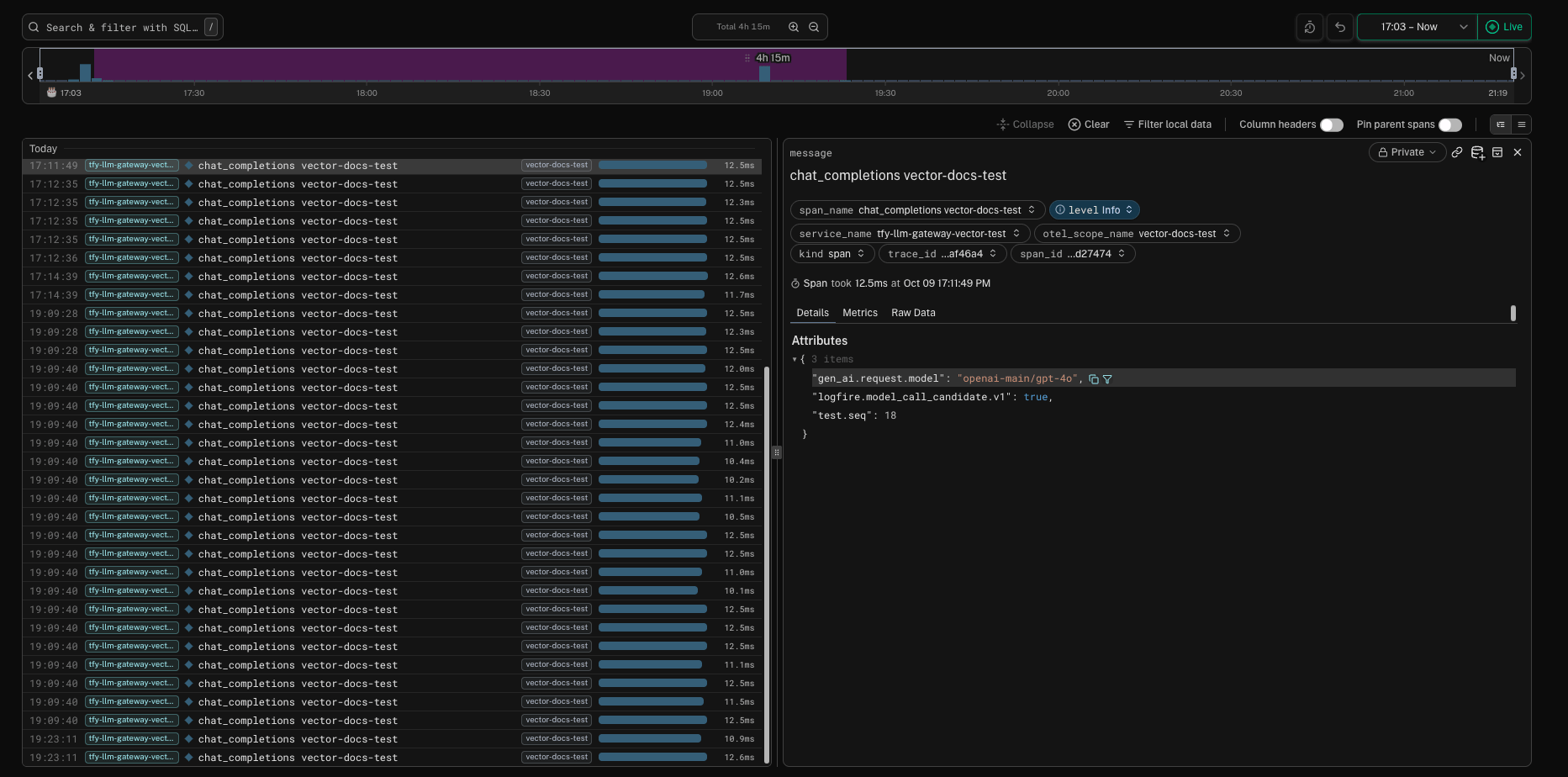The image size is (1568, 777).
Task: Open otel_scope_name chip dropdown
Action: click(1138, 234)
